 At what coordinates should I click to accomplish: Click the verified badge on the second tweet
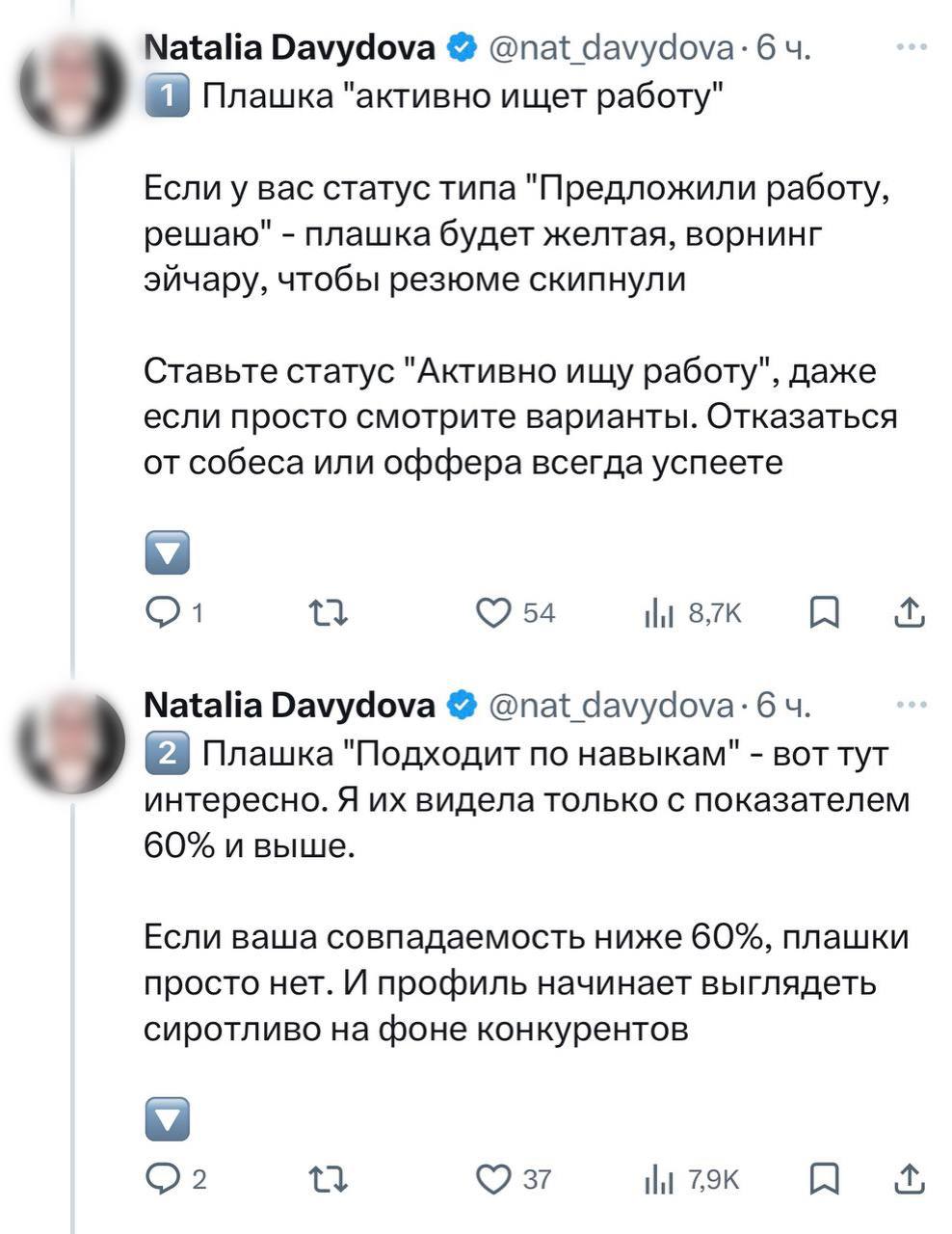coord(463,707)
